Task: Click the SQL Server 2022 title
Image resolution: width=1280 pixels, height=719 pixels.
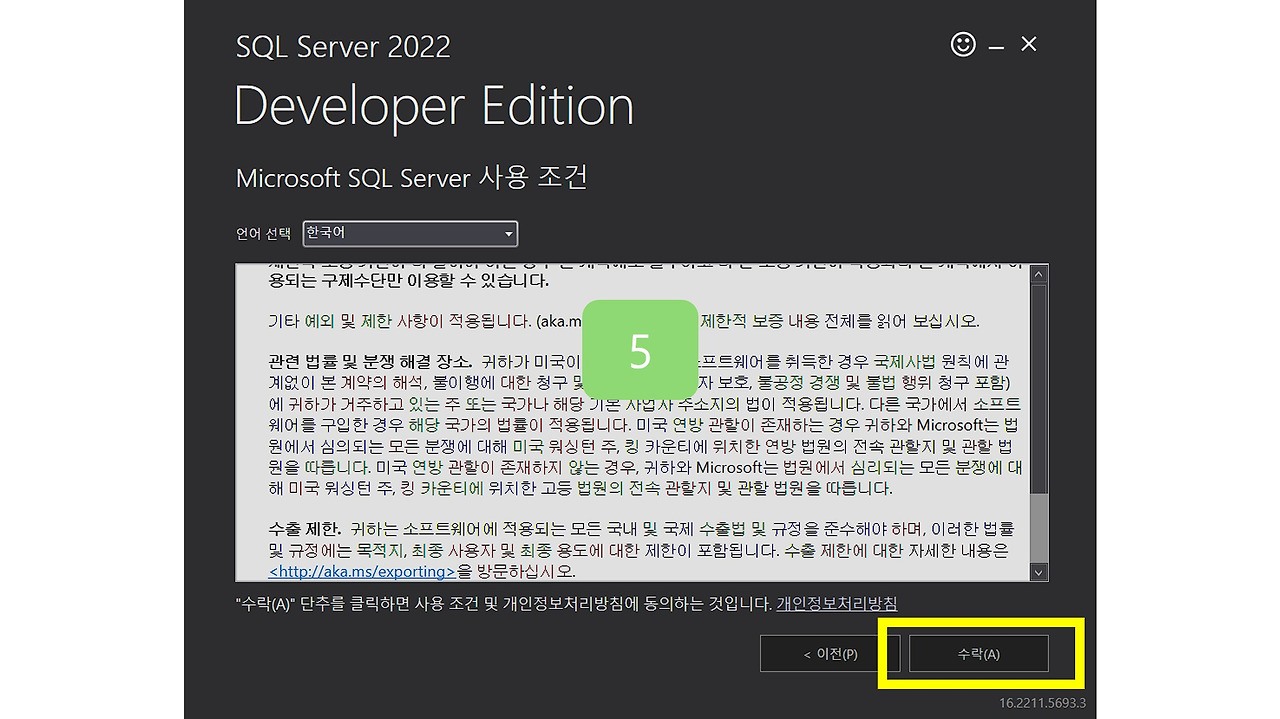Action: (343, 46)
